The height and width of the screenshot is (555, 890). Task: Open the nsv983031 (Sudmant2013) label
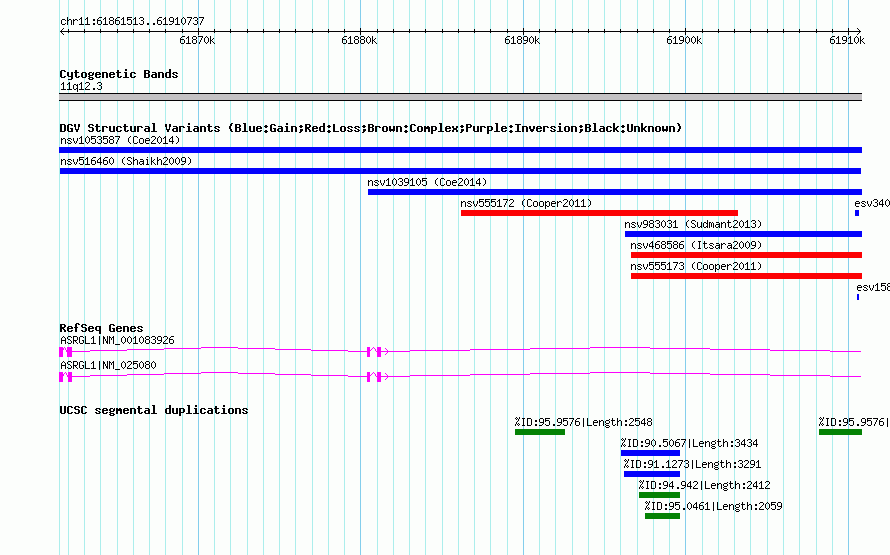pos(693,224)
